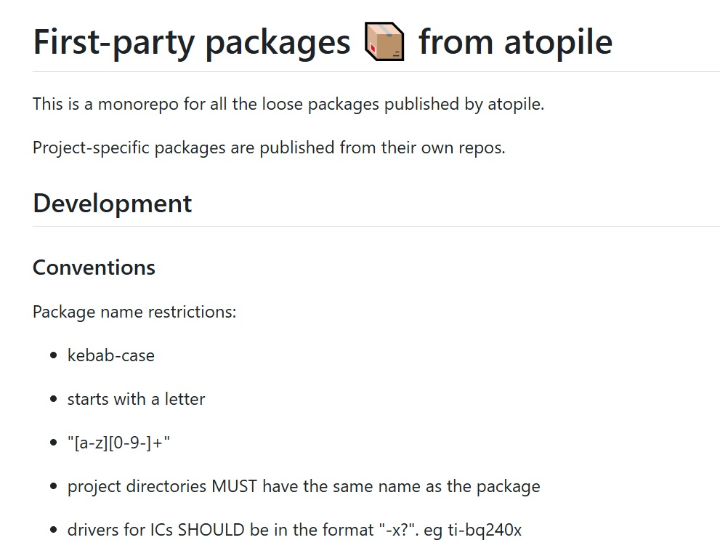
Task: Click the 'Package name restrictions:' text
Action: click(x=134, y=311)
